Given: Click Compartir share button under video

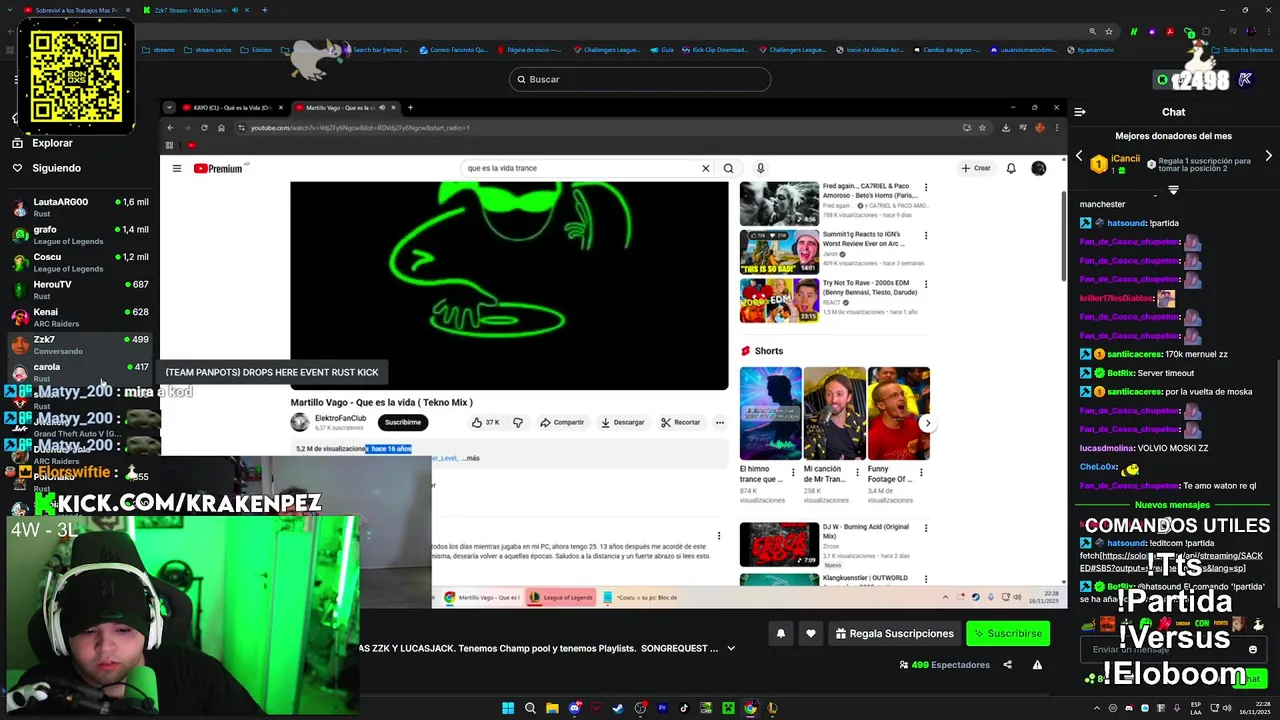Looking at the screenshot, I should [562, 422].
